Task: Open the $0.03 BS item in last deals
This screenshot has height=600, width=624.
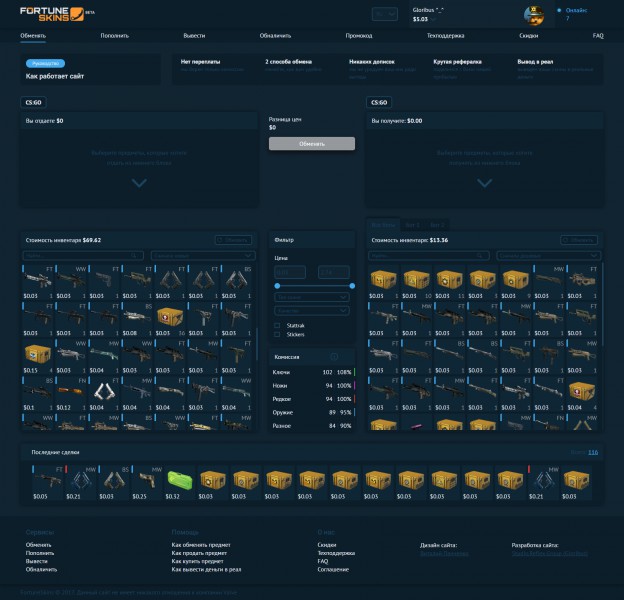Action: pyautogui.click(x=114, y=483)
